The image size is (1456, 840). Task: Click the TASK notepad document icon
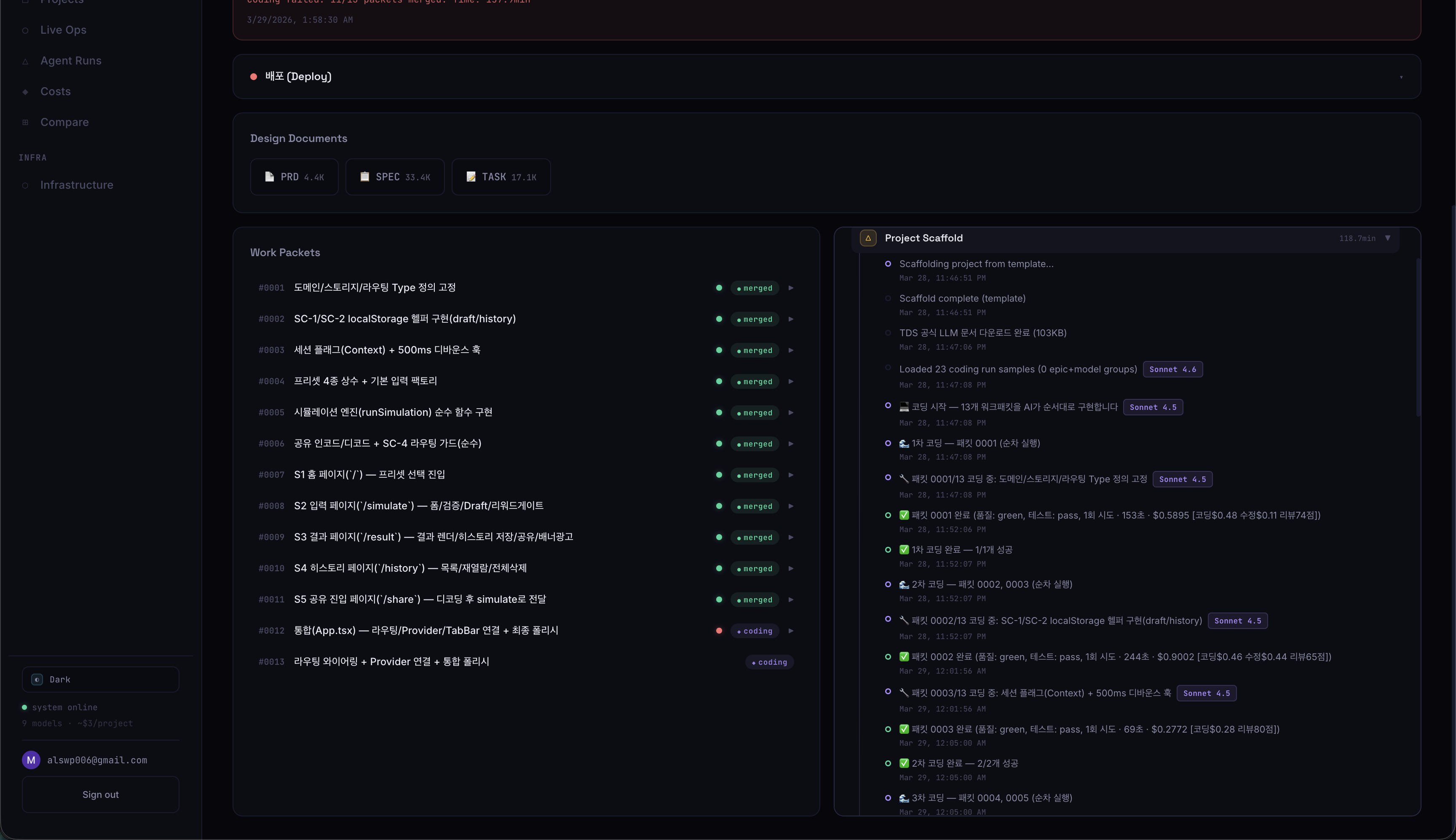[471, 177]
